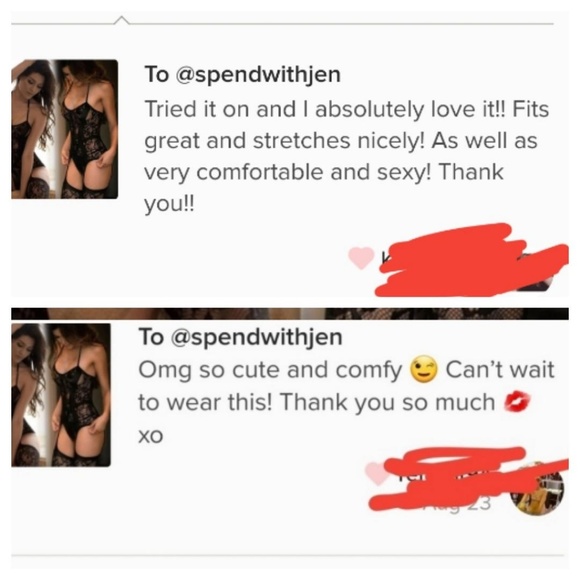Click the red lips kiss emoji

(517, 402)
